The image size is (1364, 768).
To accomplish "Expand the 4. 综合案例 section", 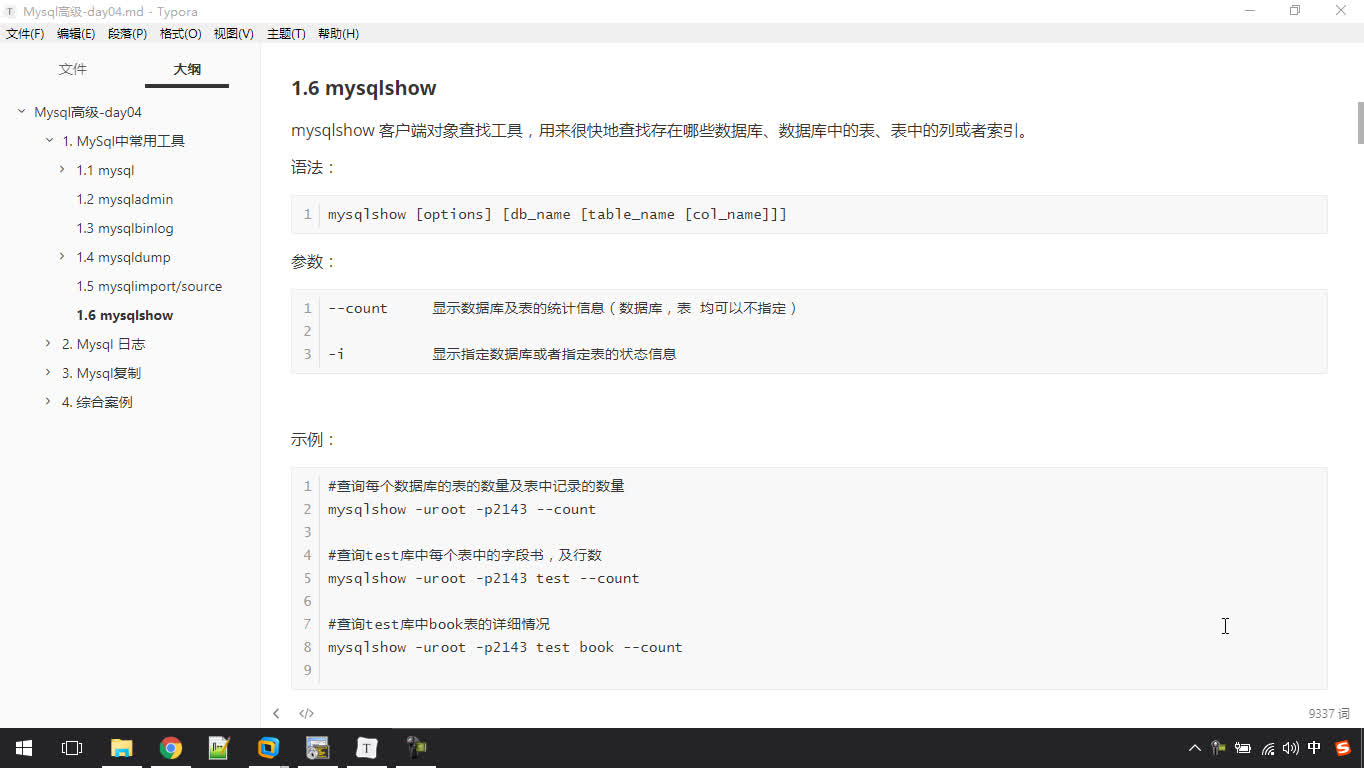I will coord(49,402).
